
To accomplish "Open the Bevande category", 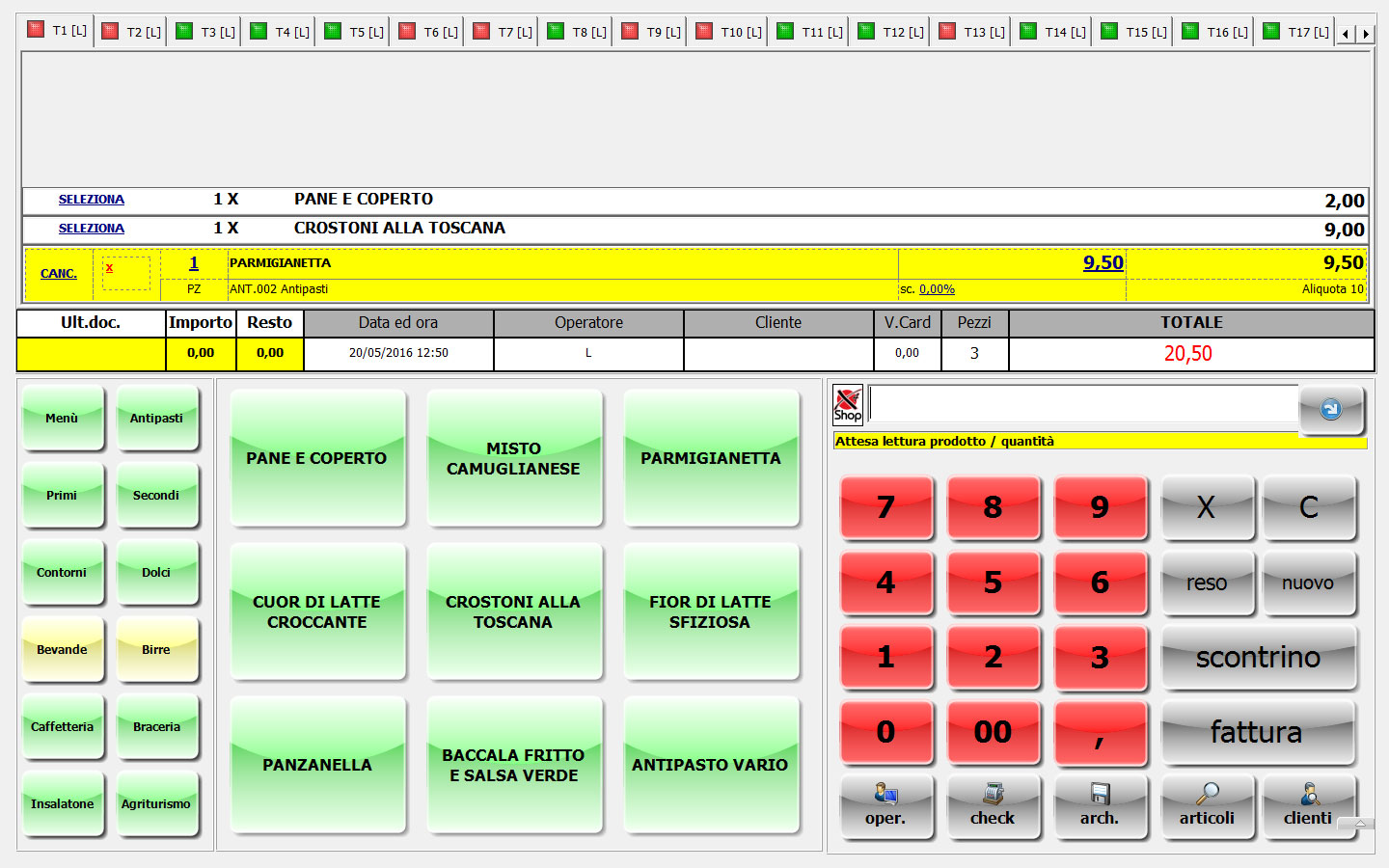I will [63, 650].
